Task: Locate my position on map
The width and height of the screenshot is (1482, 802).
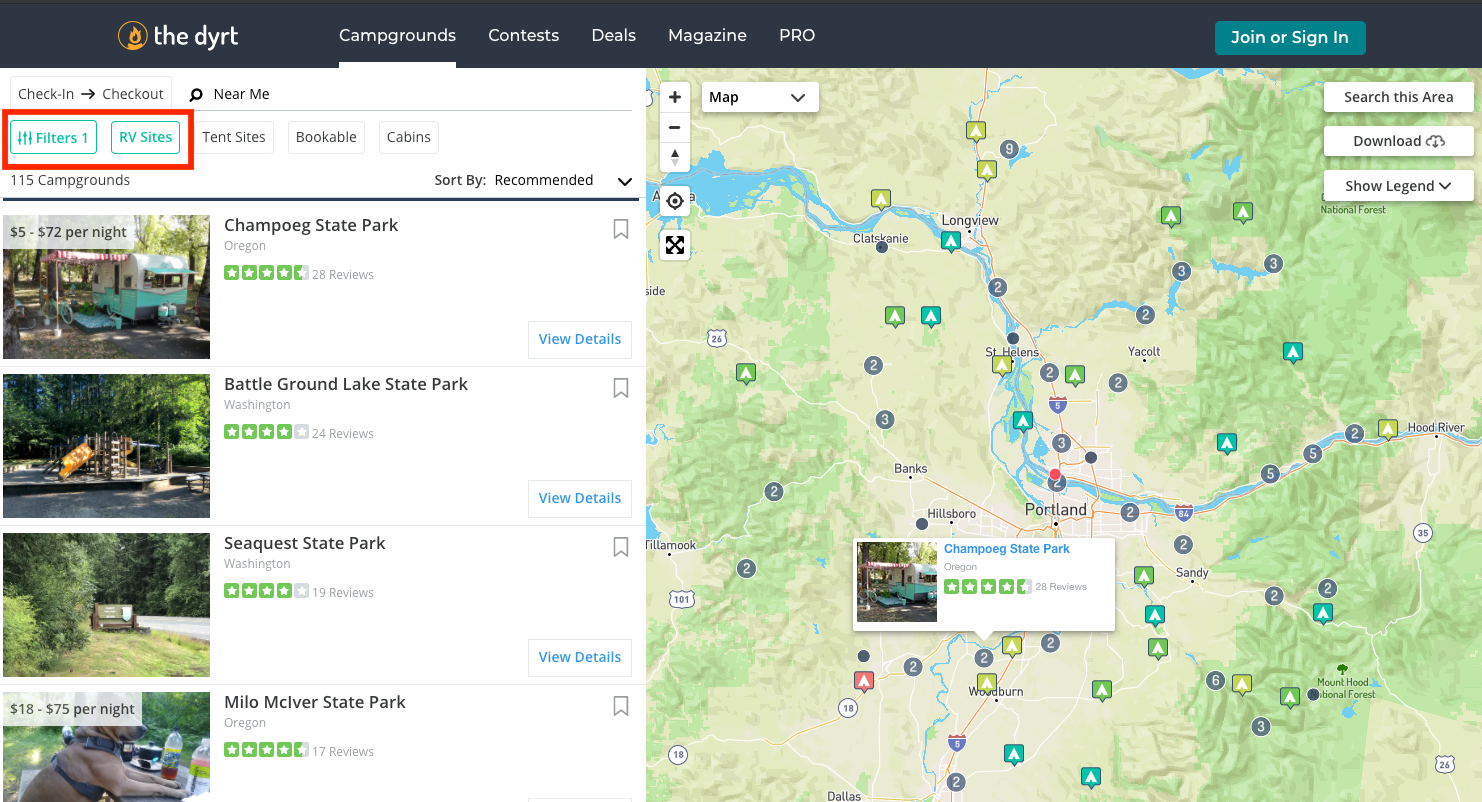Action: click(x=675, y=201)
